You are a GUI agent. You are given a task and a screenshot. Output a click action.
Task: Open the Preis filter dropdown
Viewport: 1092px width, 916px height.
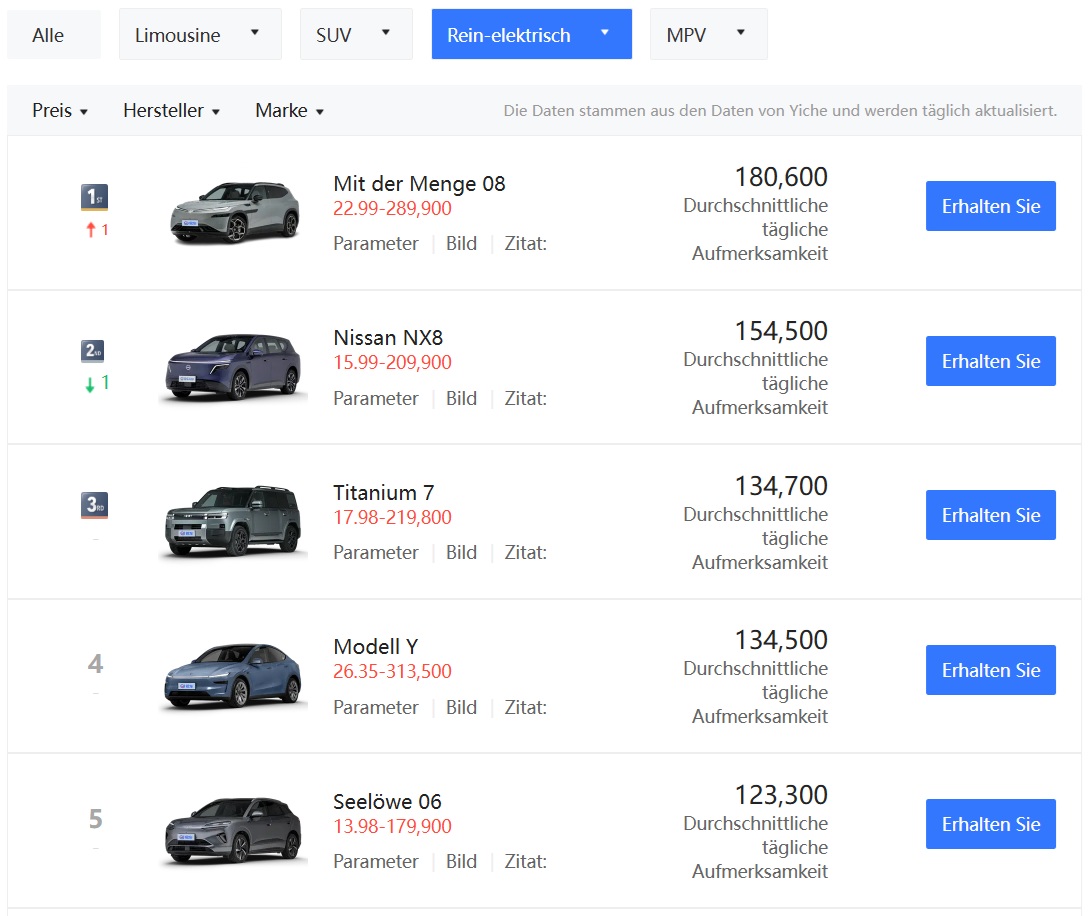coord(60,111)
